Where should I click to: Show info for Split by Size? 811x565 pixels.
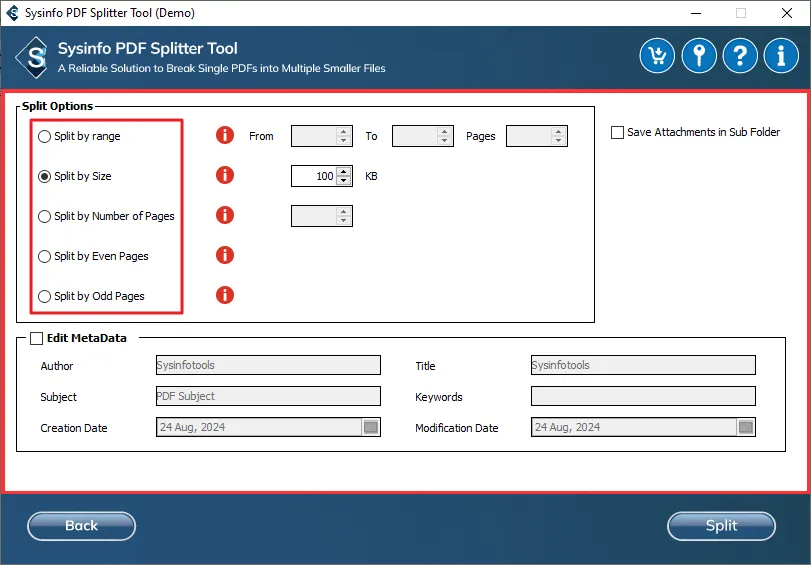coord(224,175)
